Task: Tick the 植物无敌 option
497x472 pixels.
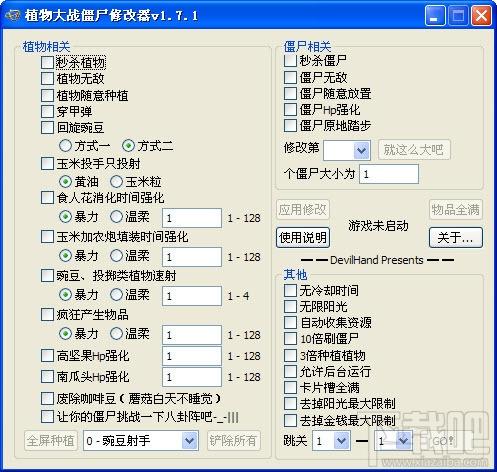Action: pyautogui.click(x=47, y=79)
